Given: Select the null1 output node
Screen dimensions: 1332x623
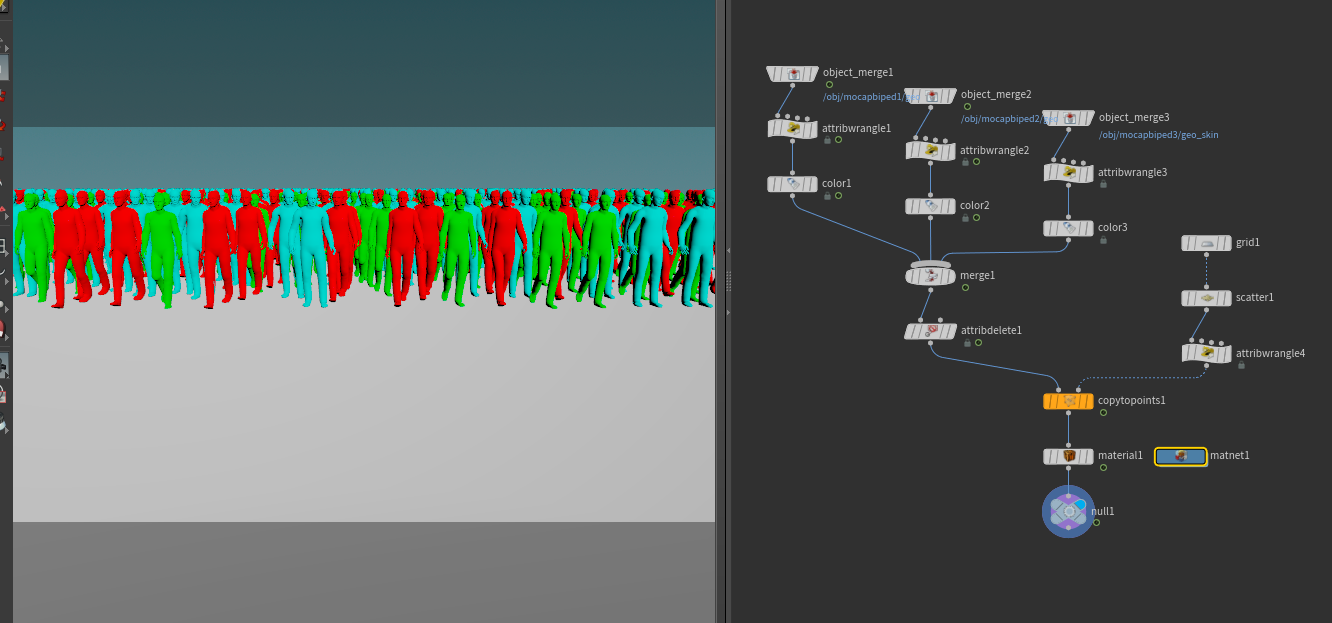Looking at the screenshot, I should tap(1068, 511).
